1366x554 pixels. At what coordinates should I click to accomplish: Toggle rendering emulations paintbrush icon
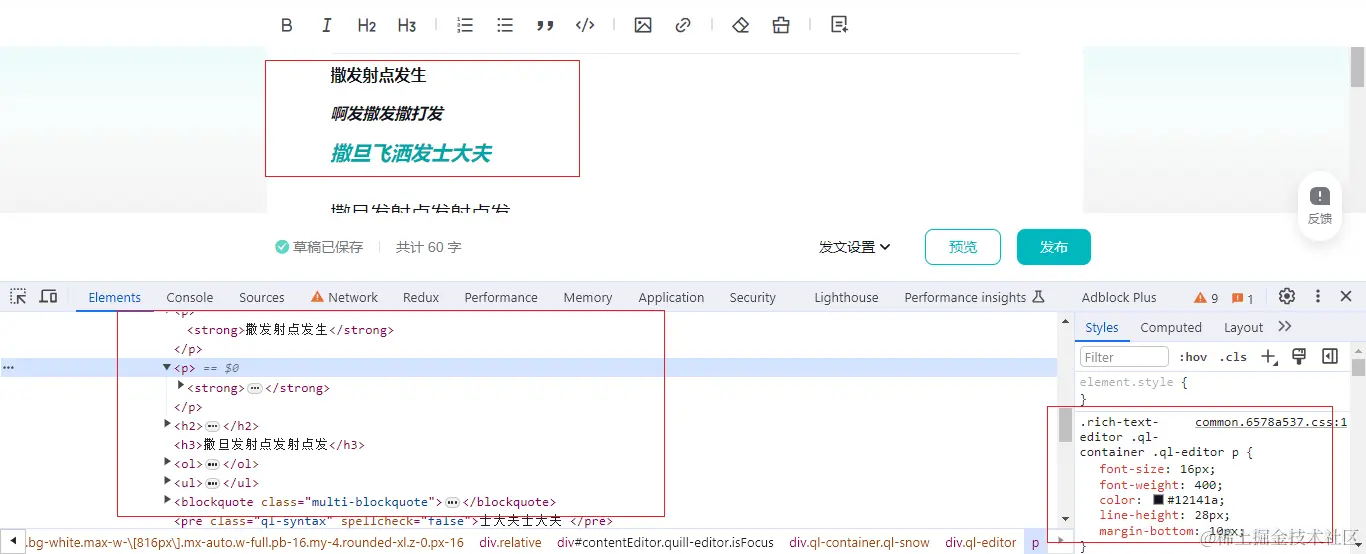point(1299,356)
